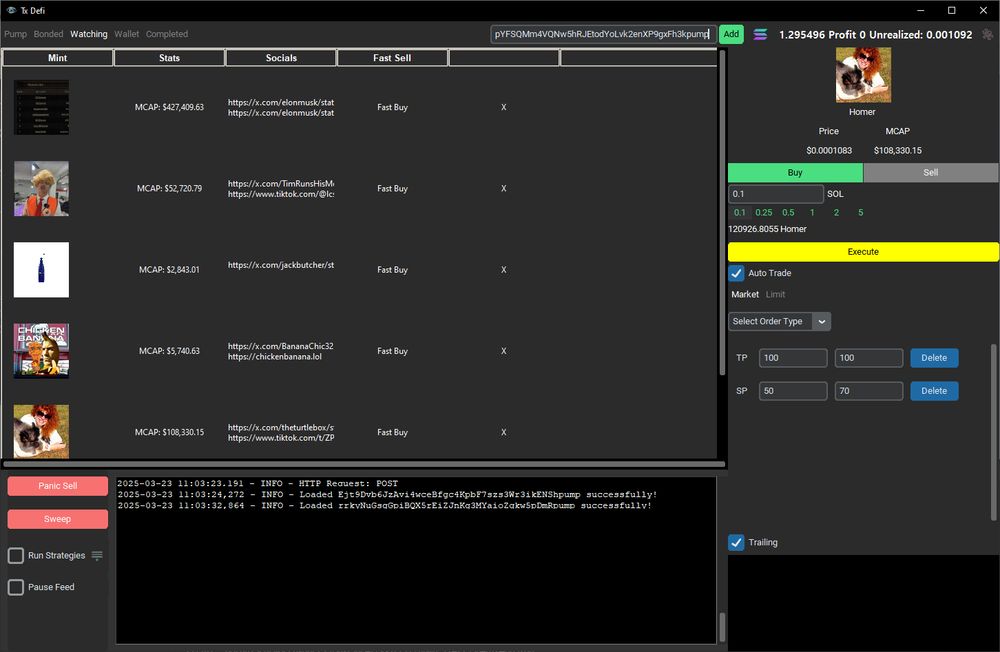Select the dark chart token thumbnail
Image resolution: width=1000 pixels, height=652 pixels.
pos(41,107)
